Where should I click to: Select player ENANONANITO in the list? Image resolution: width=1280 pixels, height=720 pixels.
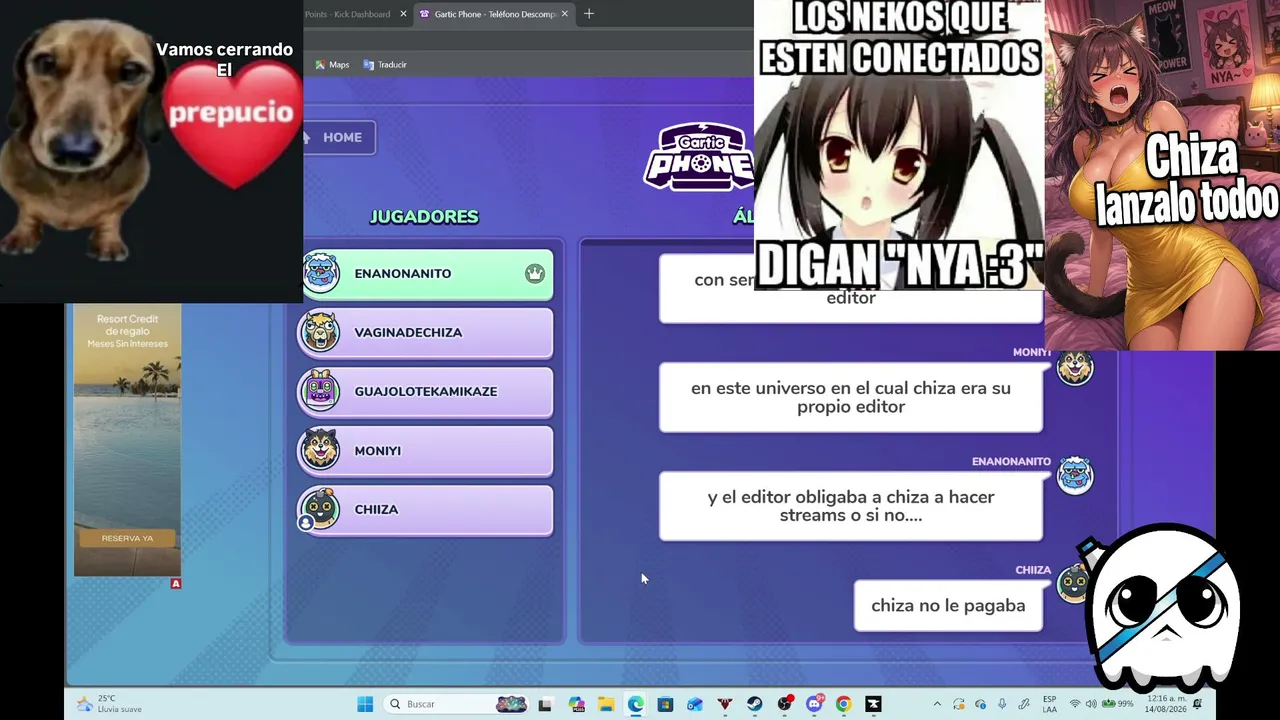coord(426,274)
